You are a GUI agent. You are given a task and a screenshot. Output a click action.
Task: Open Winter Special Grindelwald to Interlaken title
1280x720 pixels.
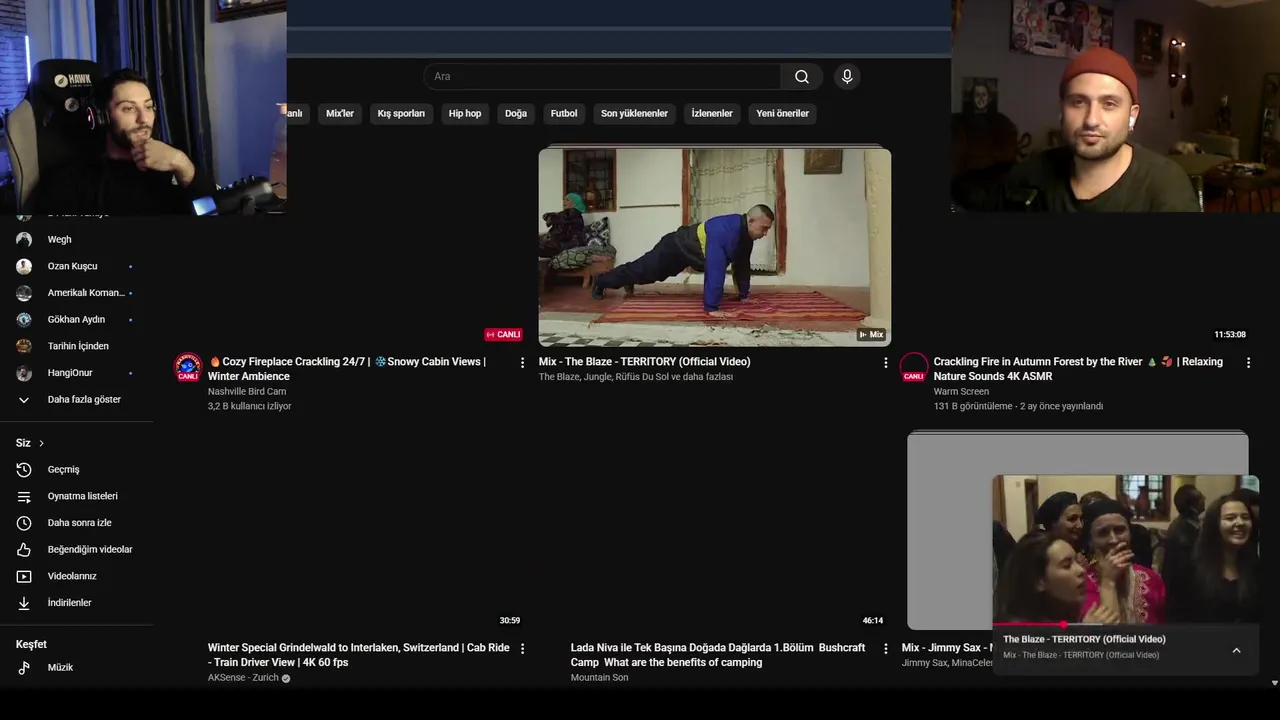pos(359,655)
